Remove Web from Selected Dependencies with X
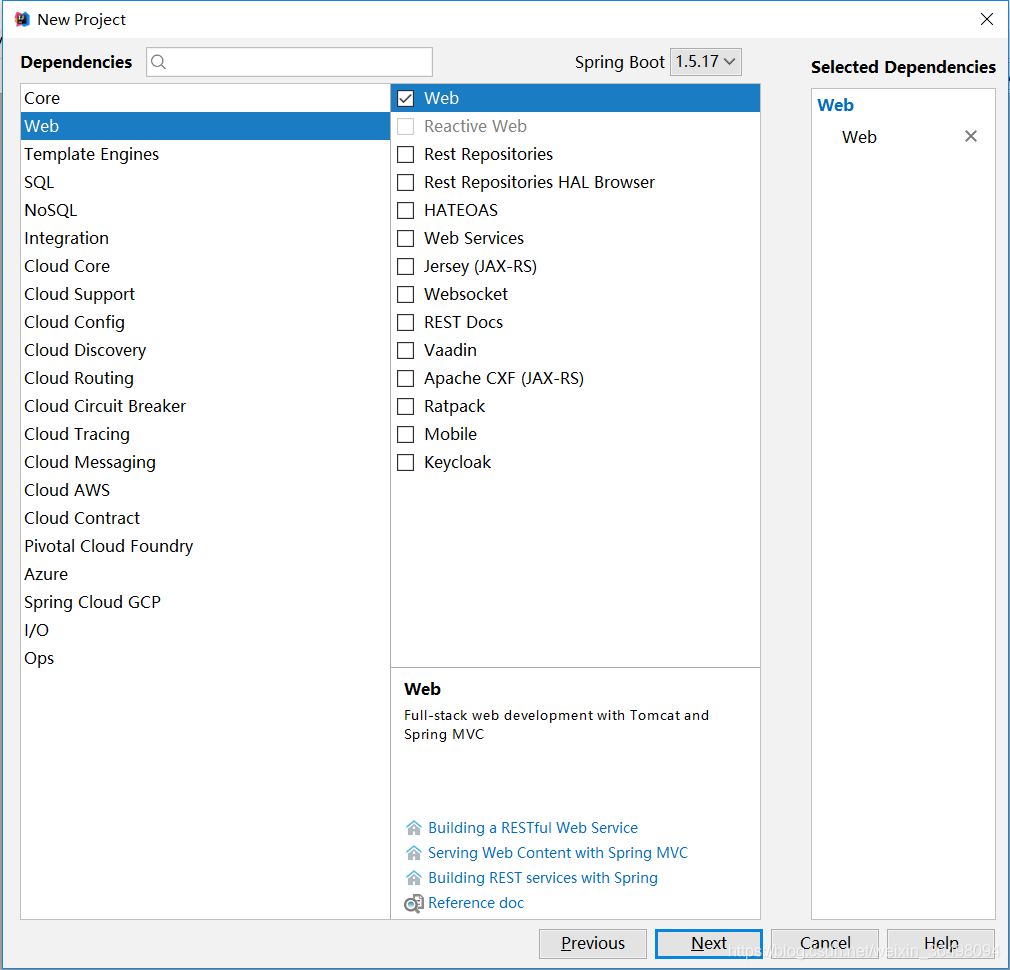 click(x=971, y=136)
